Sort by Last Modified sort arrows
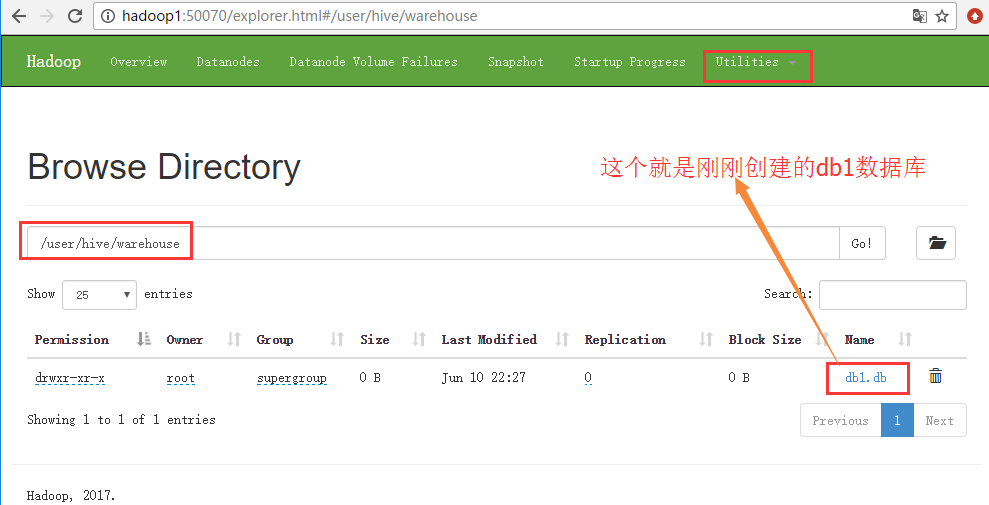989x505 pixels. click(x=562, y=339)
